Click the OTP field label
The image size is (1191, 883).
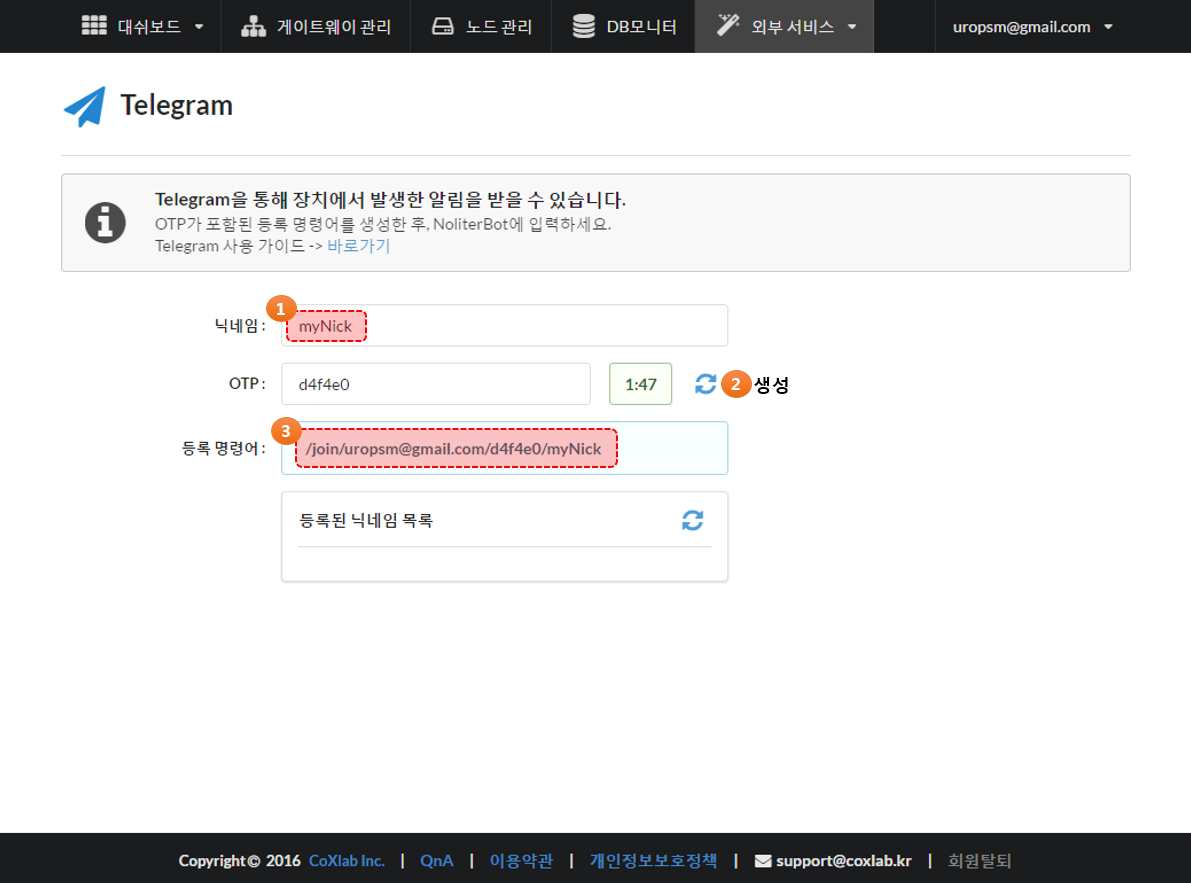coord(247,384)
